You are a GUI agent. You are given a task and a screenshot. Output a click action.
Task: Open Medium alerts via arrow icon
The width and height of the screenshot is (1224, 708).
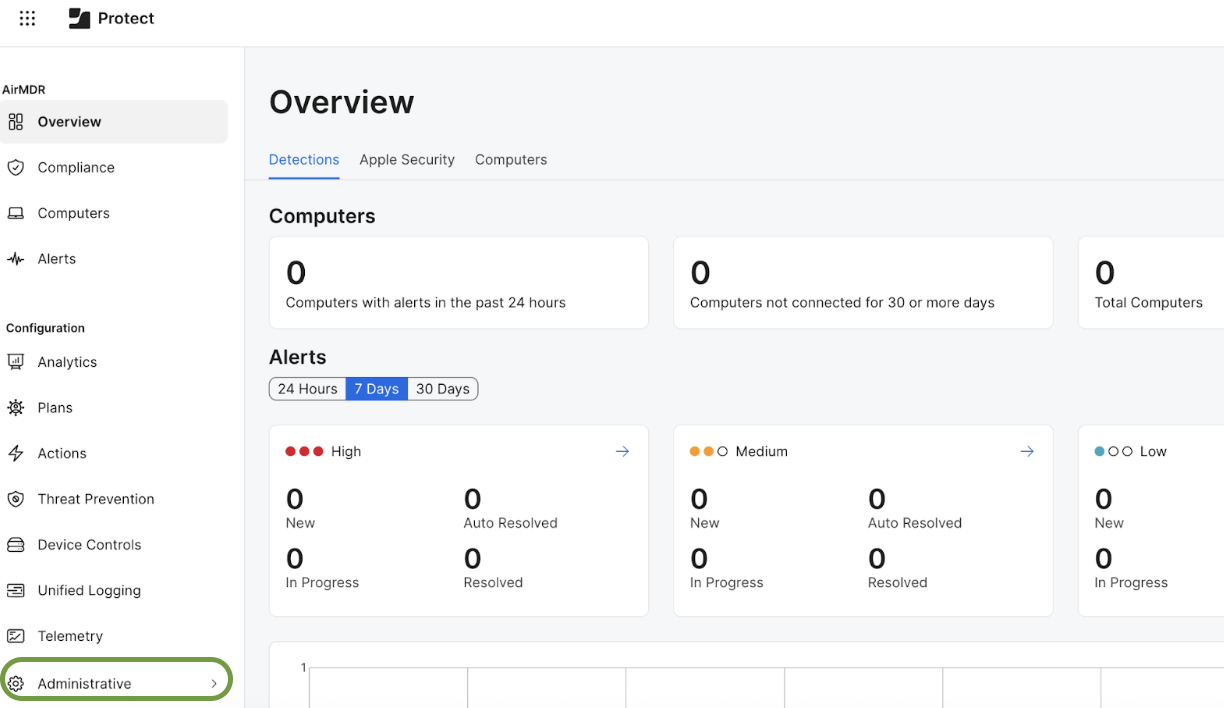1027,452
